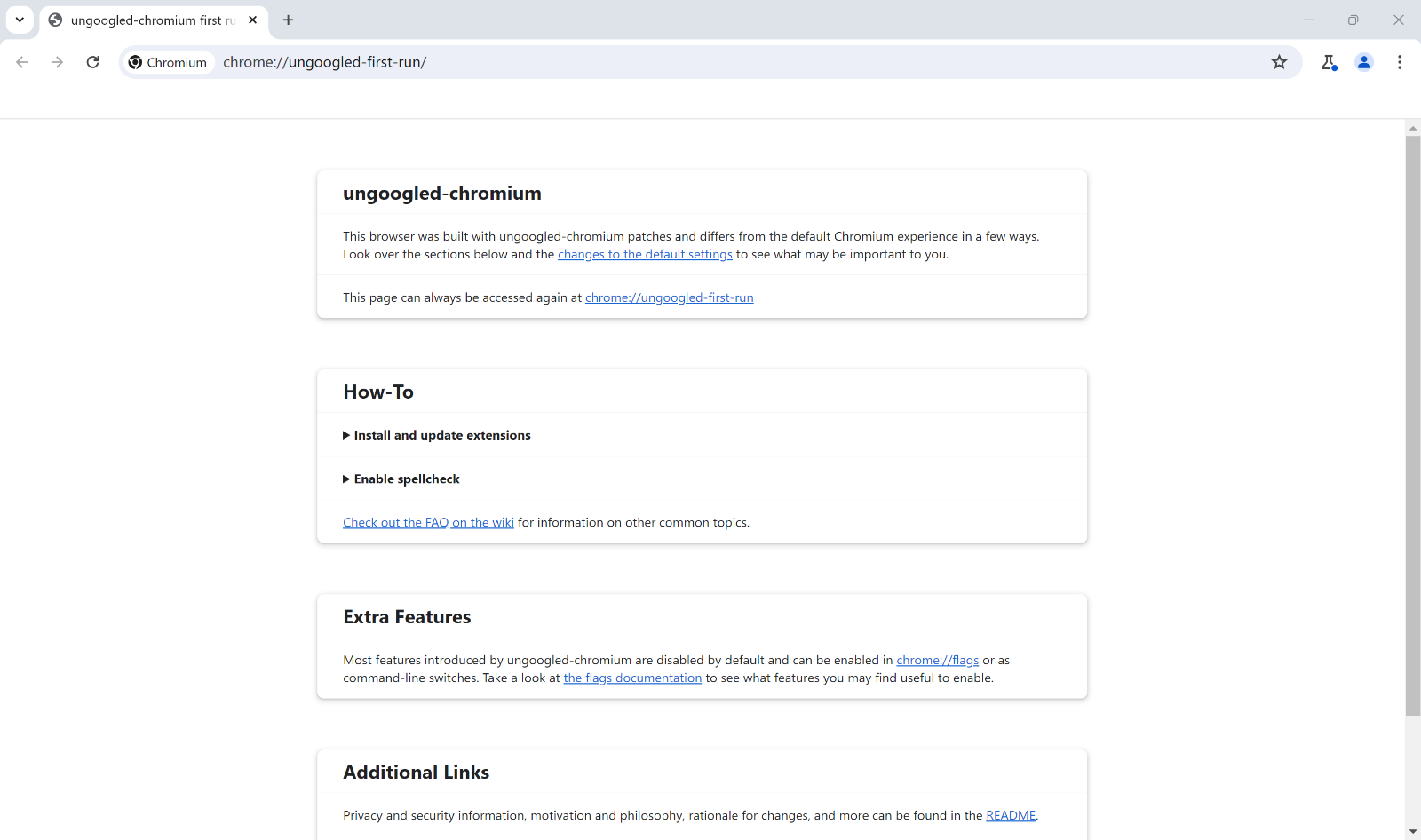Click the back navigation arrow
This screenshot has height=840, width=1421.
(22, 62)
